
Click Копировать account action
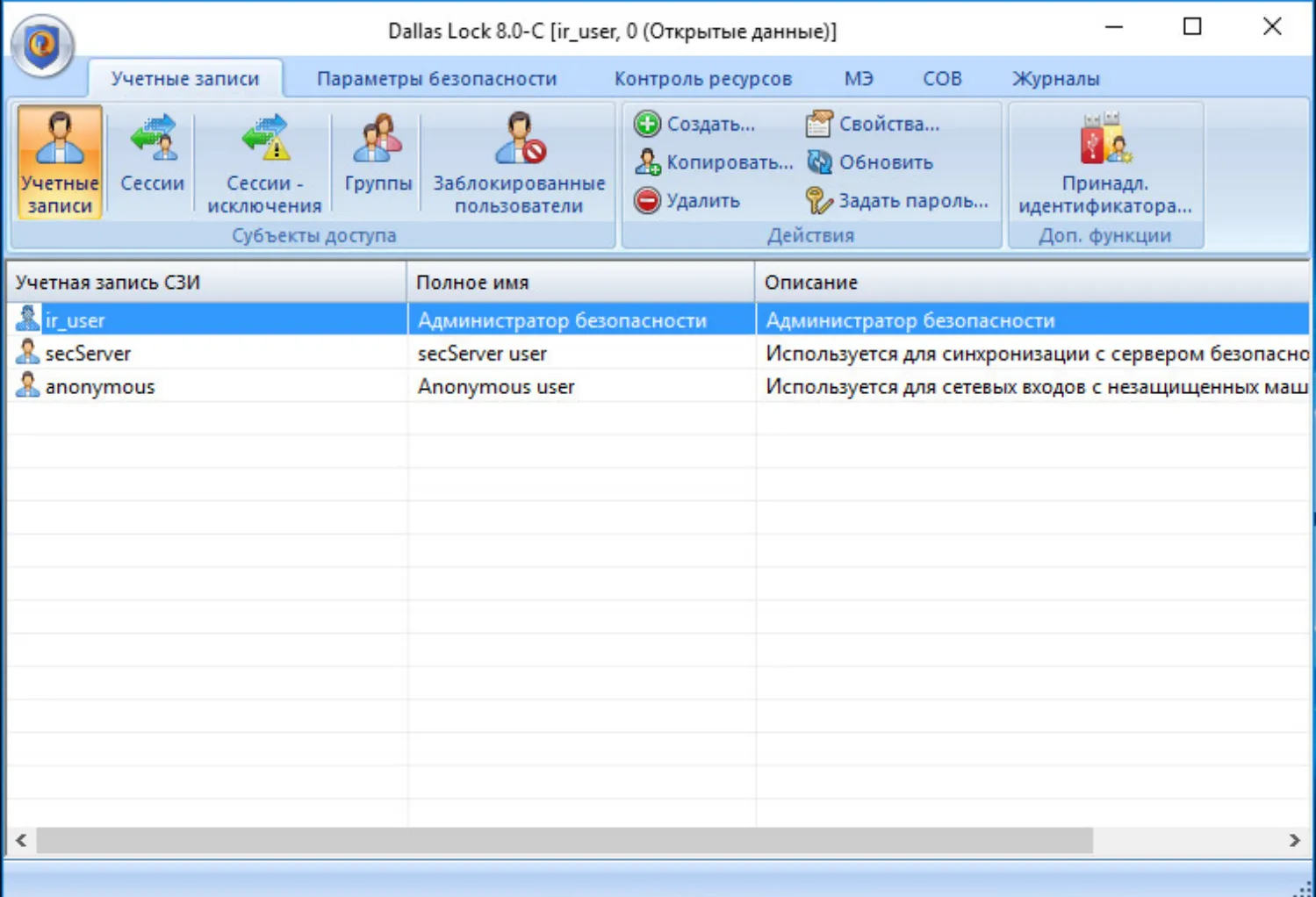[x=714, y=162]
